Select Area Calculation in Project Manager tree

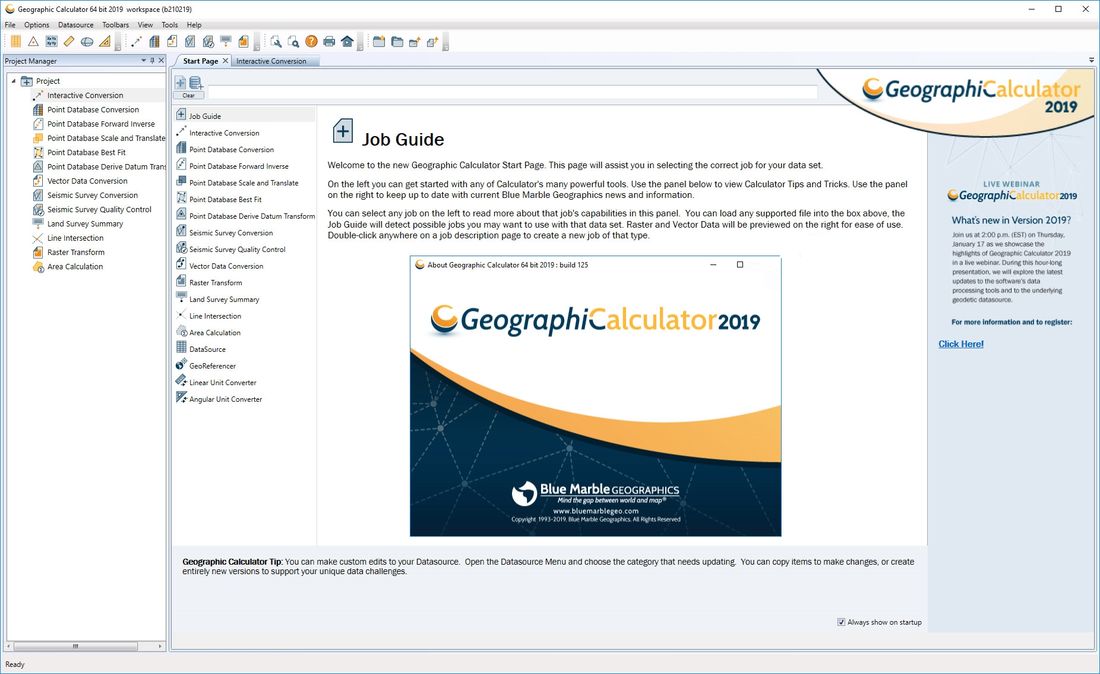(x=75, y=267)
